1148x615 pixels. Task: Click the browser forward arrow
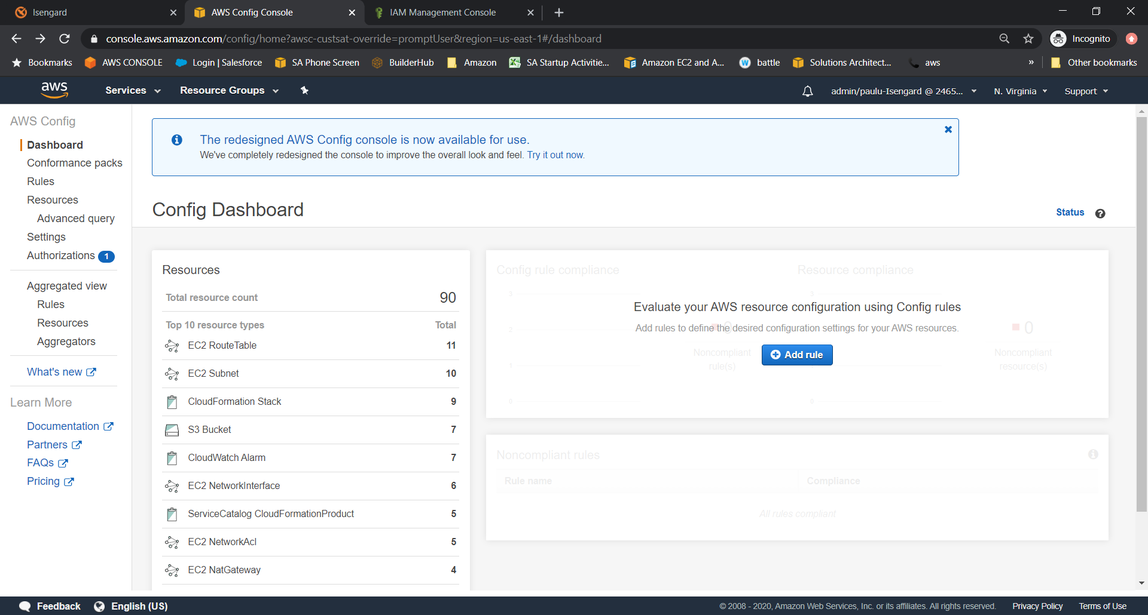[x=40, y=38]
